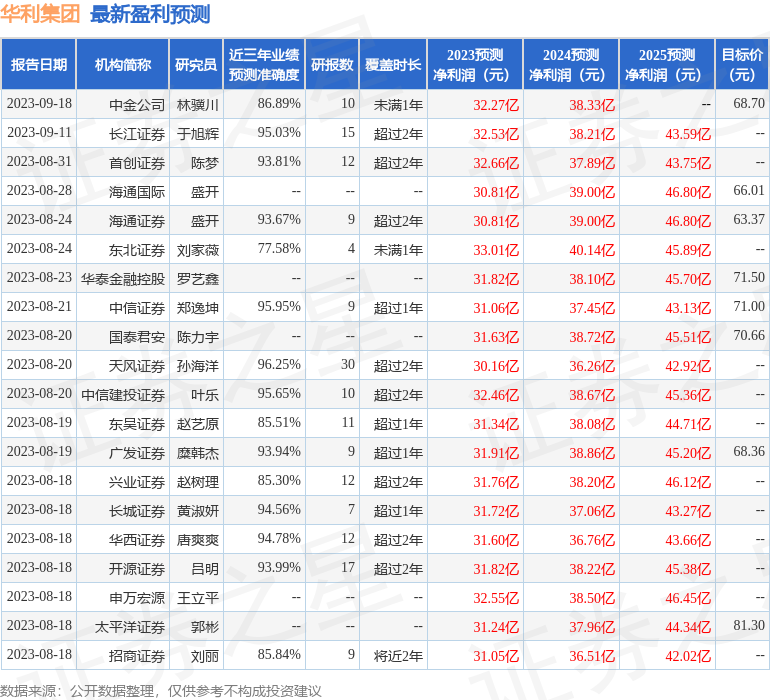Click accuracy value 86.89%
The image size is (770, 700).
click(279, 104)
